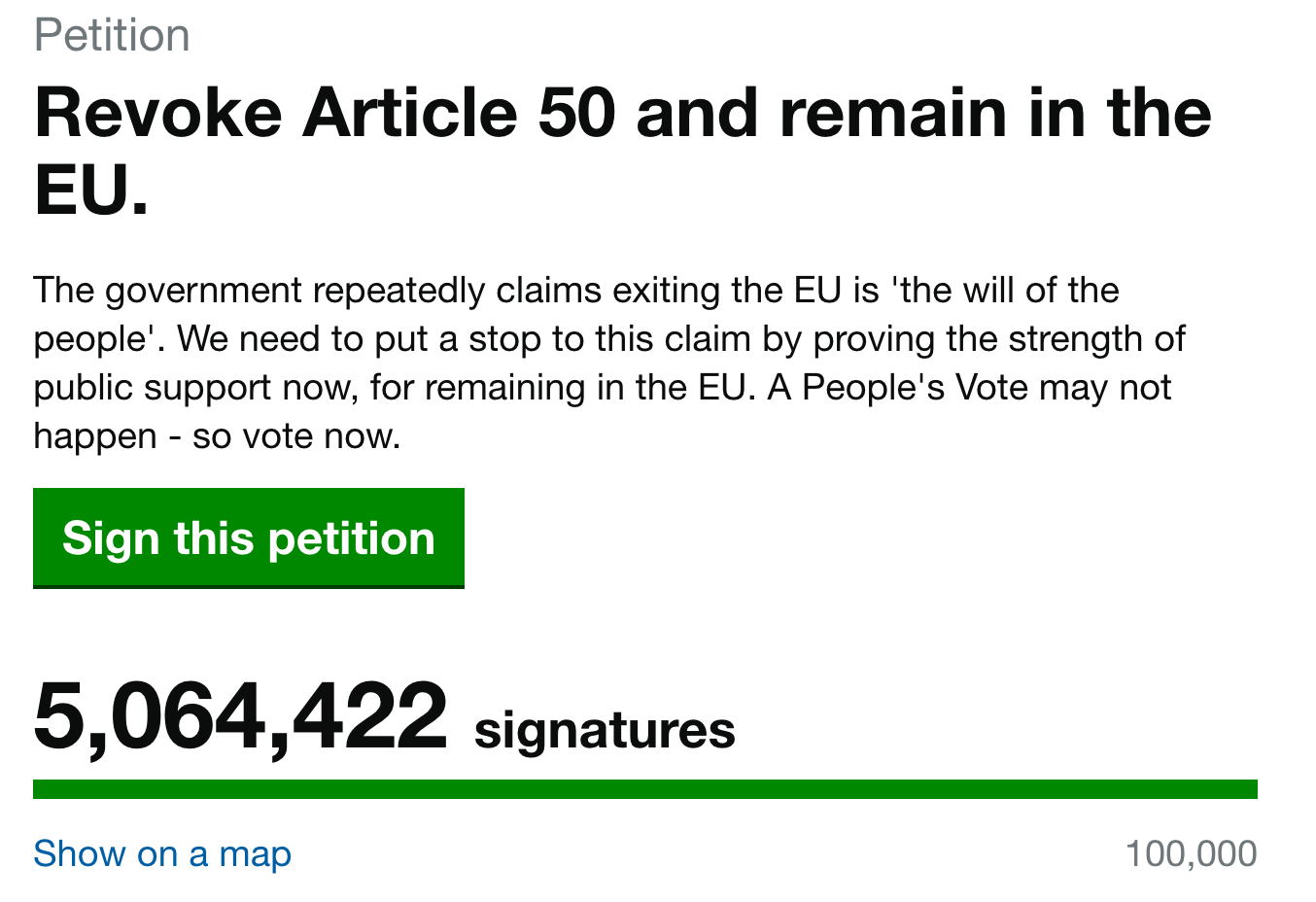Click the green Sign this petition button
This screenshot has height=902, width=1316.
248,538
